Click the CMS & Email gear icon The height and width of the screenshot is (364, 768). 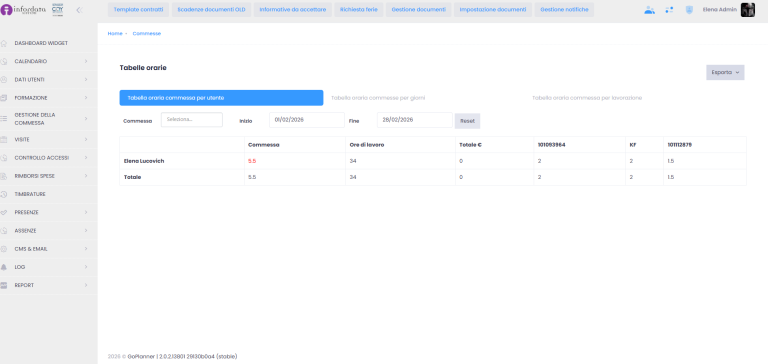click(4, 249)
